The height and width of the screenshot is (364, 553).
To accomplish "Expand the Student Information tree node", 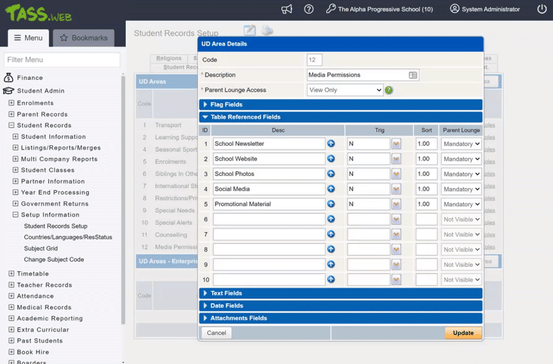I will [x=16, y=136].
